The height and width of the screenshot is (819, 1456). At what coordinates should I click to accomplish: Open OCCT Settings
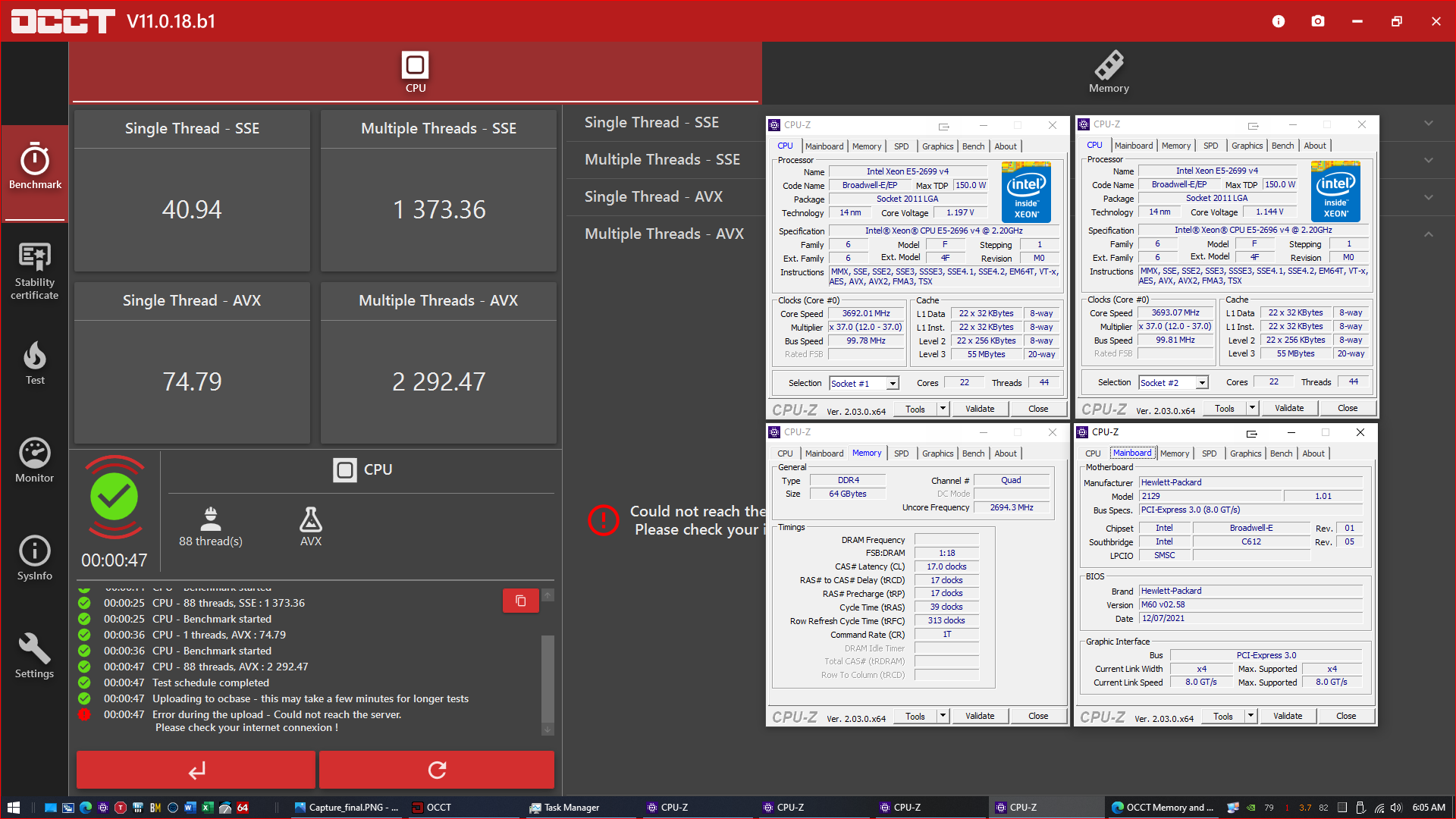35,654
